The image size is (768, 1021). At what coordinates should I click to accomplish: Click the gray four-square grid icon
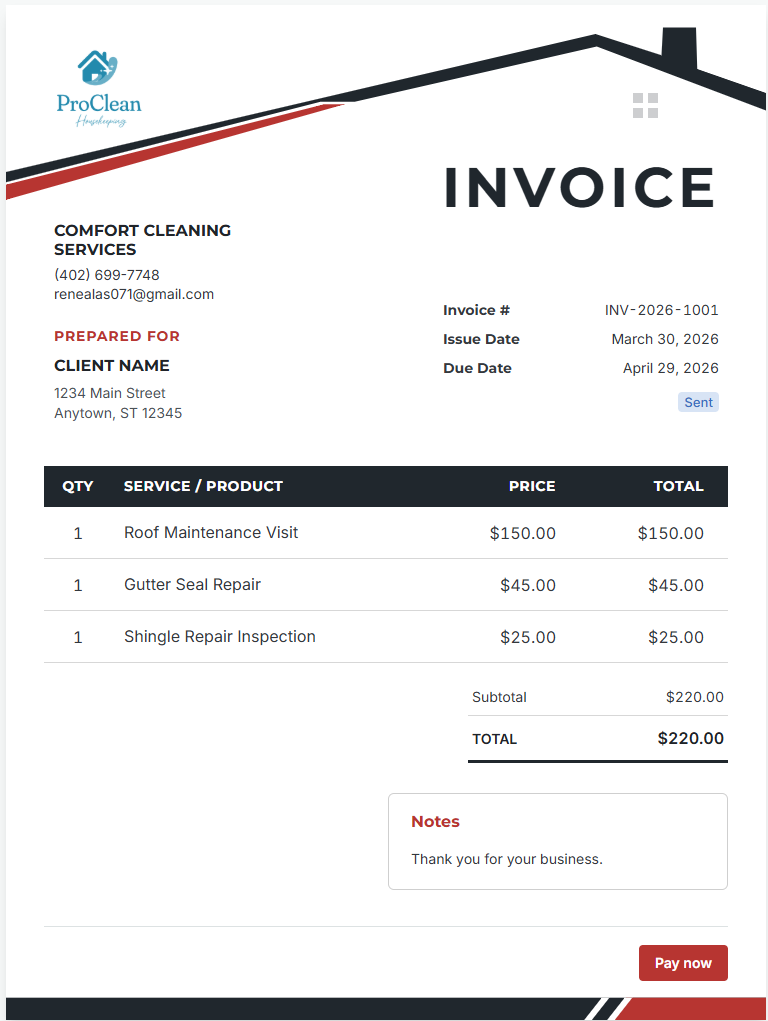tap(645, 105)
